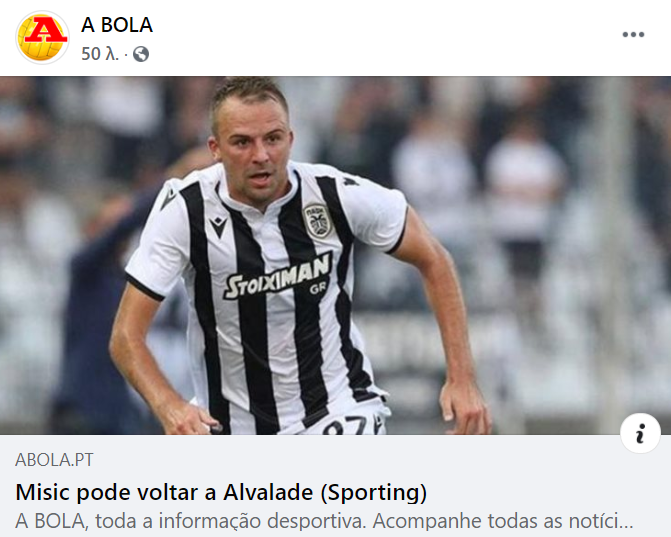
Task: Click the word 'Sporting' in the headline
Action: [x=374, y=492]
